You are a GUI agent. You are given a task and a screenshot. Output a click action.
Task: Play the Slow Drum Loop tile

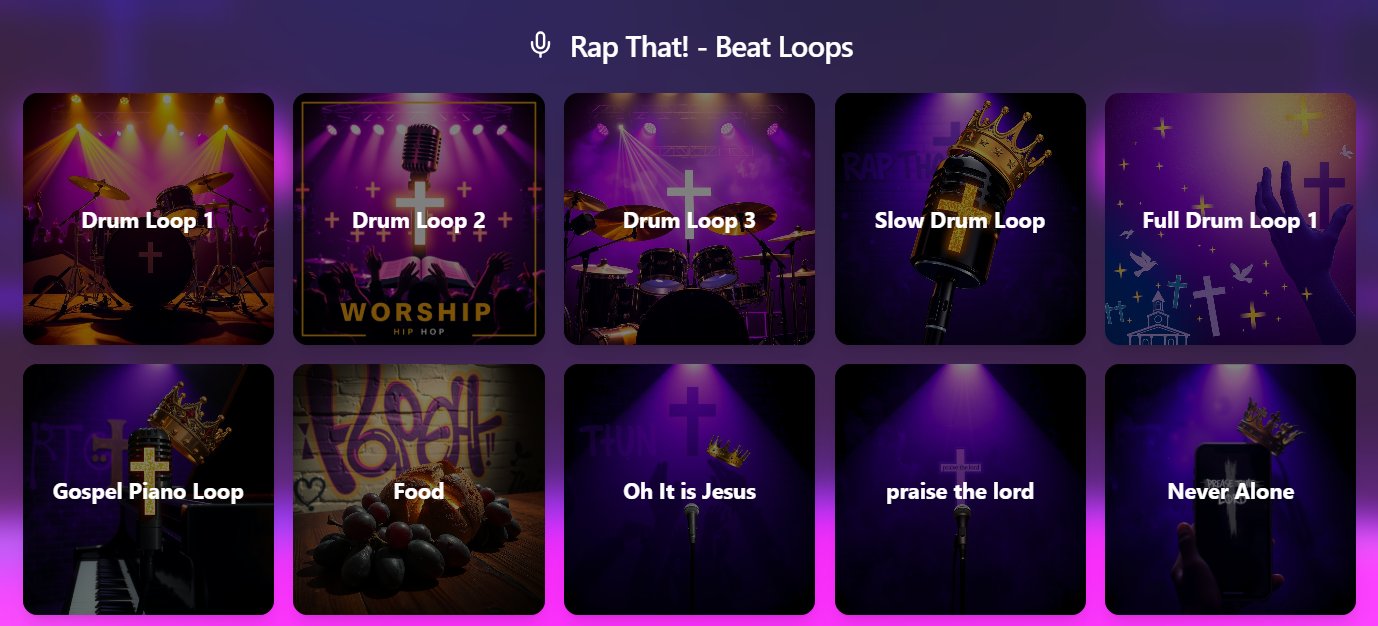[x=960, y=219]
